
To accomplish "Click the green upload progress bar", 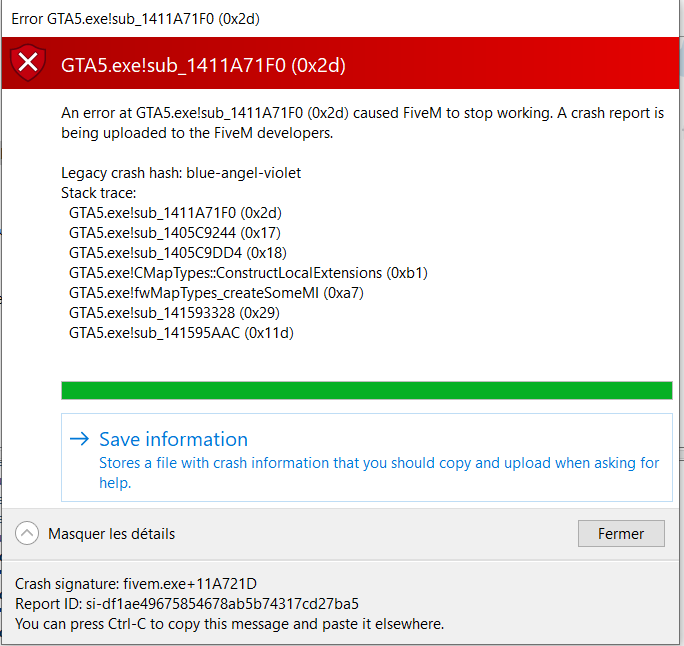I will [x=366, y=390].
